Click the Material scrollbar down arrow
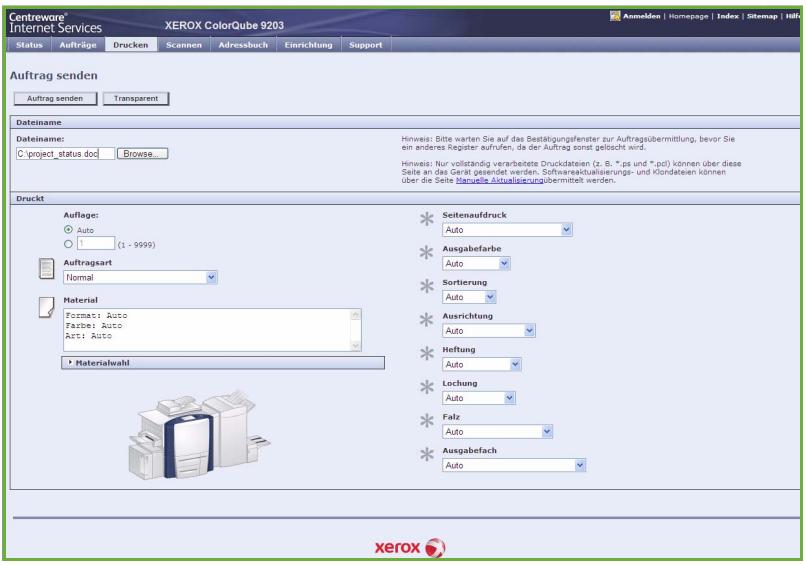The height and width of the screenshot is (565, 806). tap(356, 346)
